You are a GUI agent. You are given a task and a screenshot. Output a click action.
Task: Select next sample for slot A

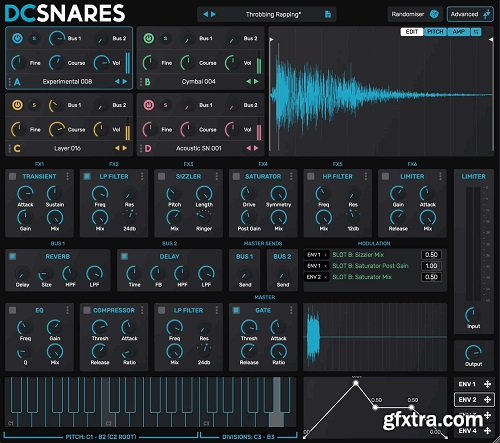coord(125,81)
